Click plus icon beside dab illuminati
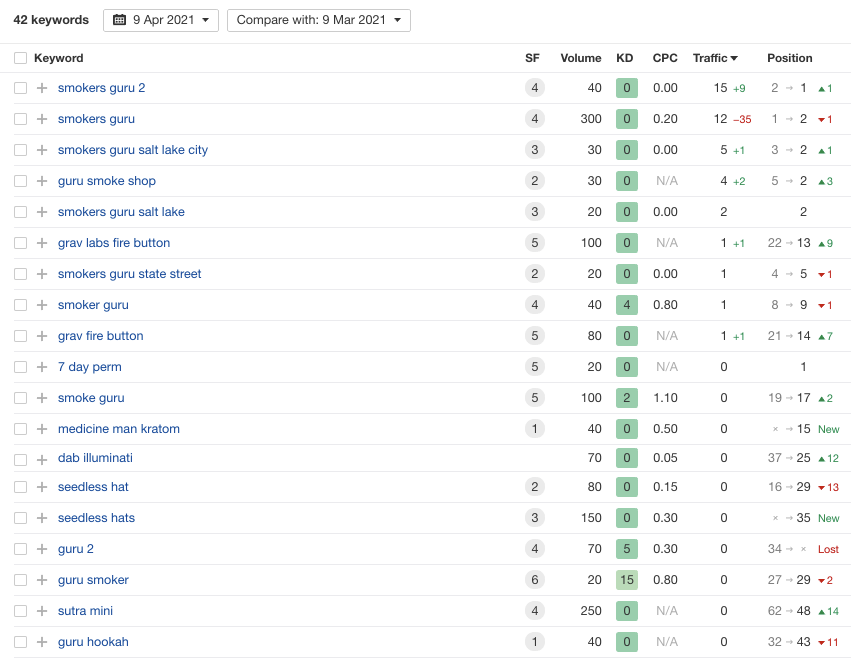This screenshot has height=660, width=851. point(42,460)
